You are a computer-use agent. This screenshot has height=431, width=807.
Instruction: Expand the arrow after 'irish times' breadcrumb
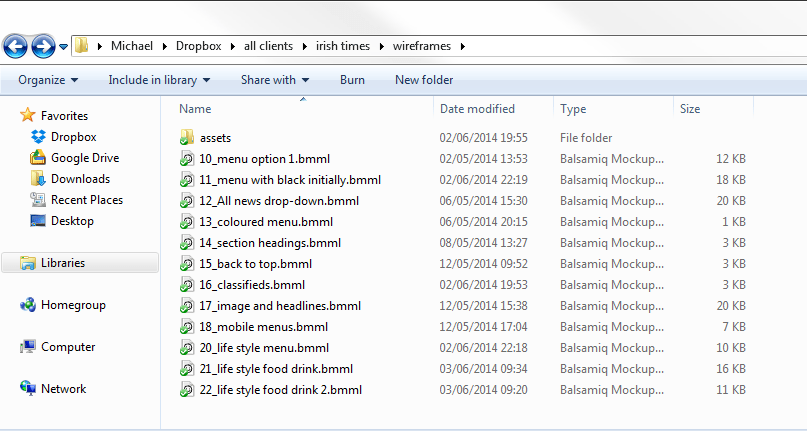(x=381, y=46)
